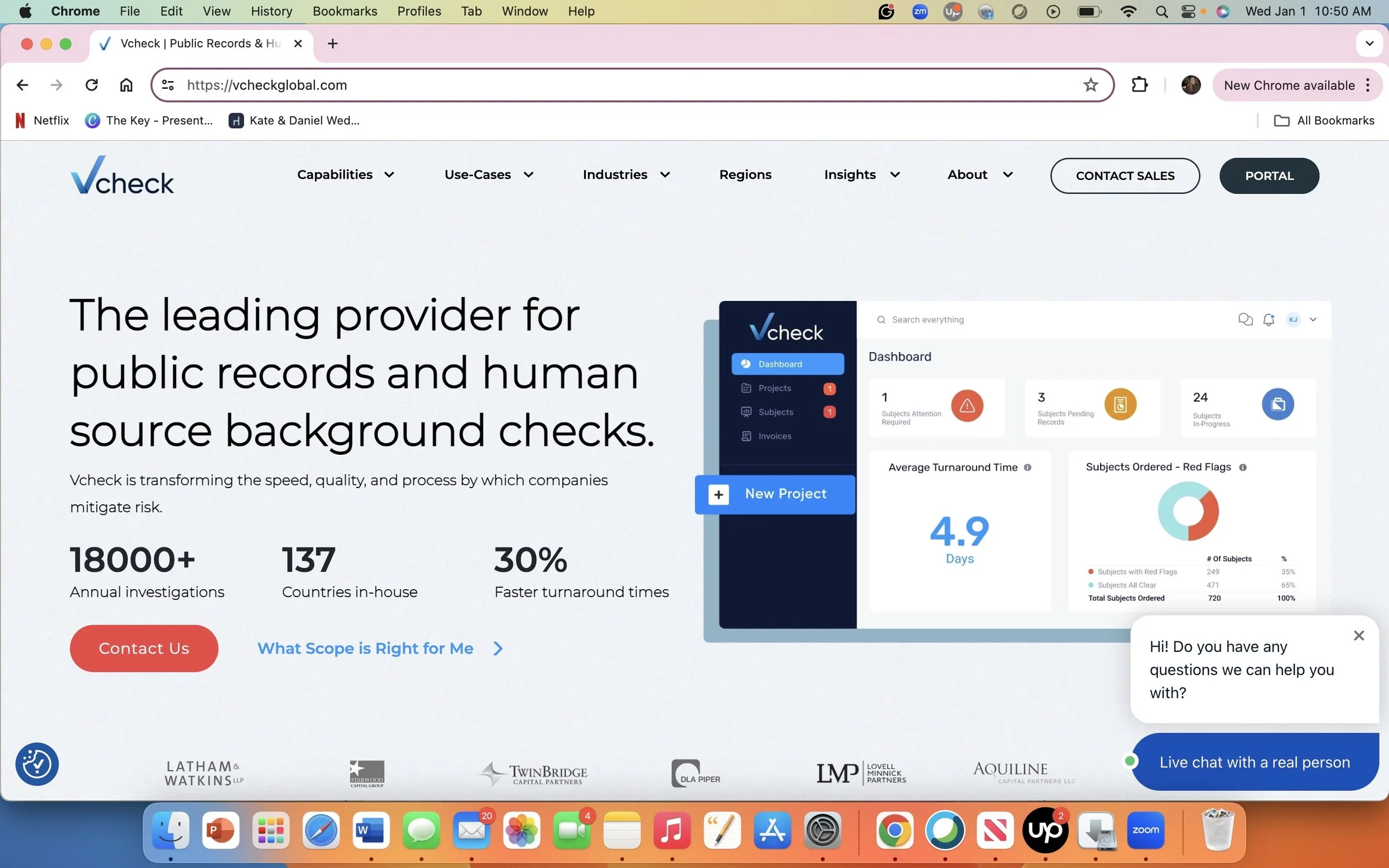Select the Regions navigation item

coord(745,174)
